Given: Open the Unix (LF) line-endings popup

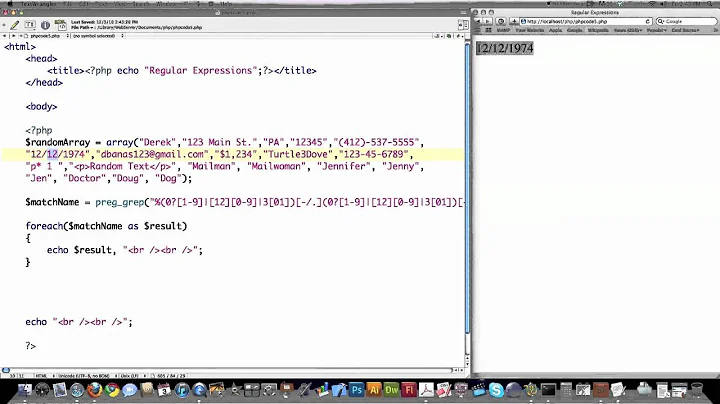Looking at the screenshot, I should [x=132, y=376].
